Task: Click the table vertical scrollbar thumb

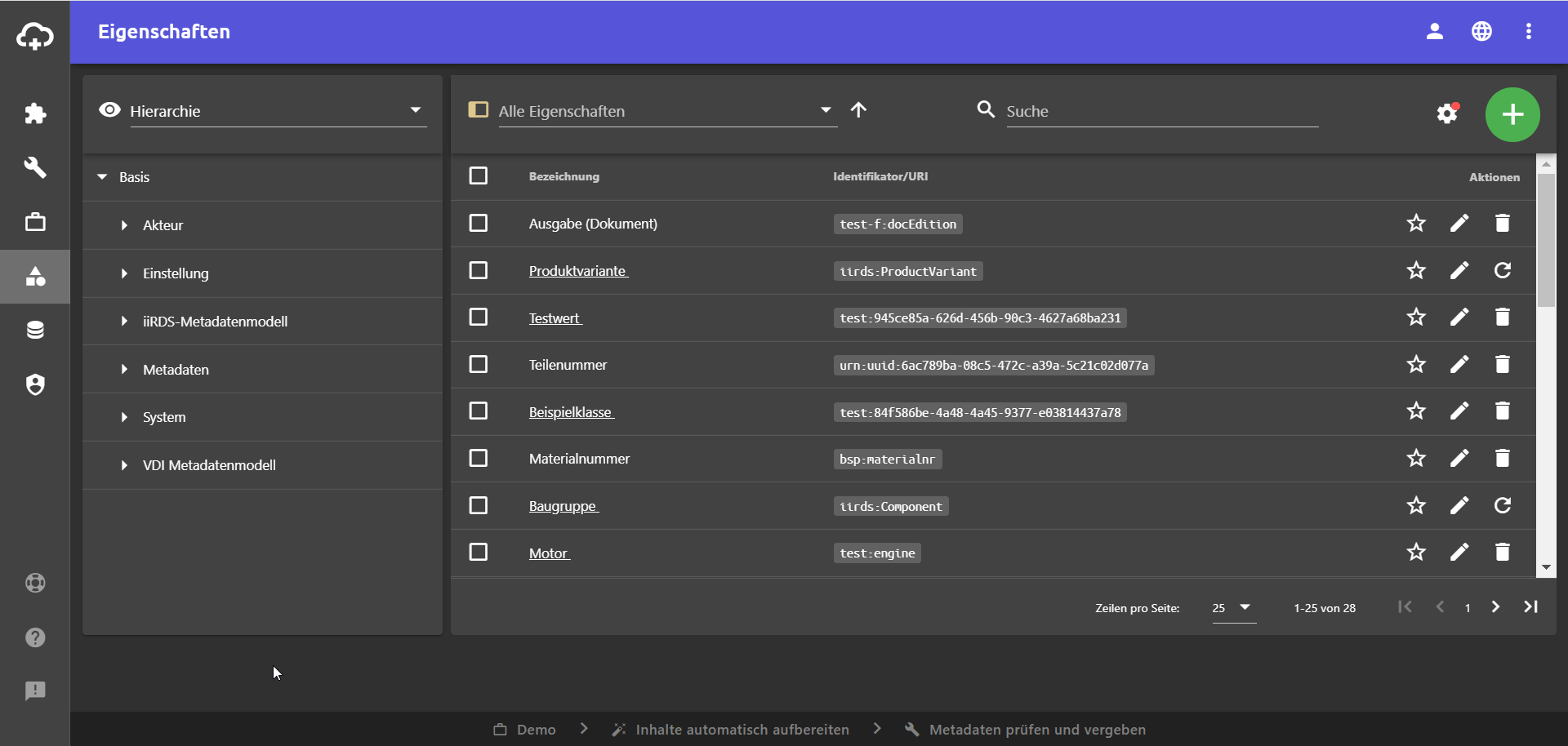Action: 1546,241
